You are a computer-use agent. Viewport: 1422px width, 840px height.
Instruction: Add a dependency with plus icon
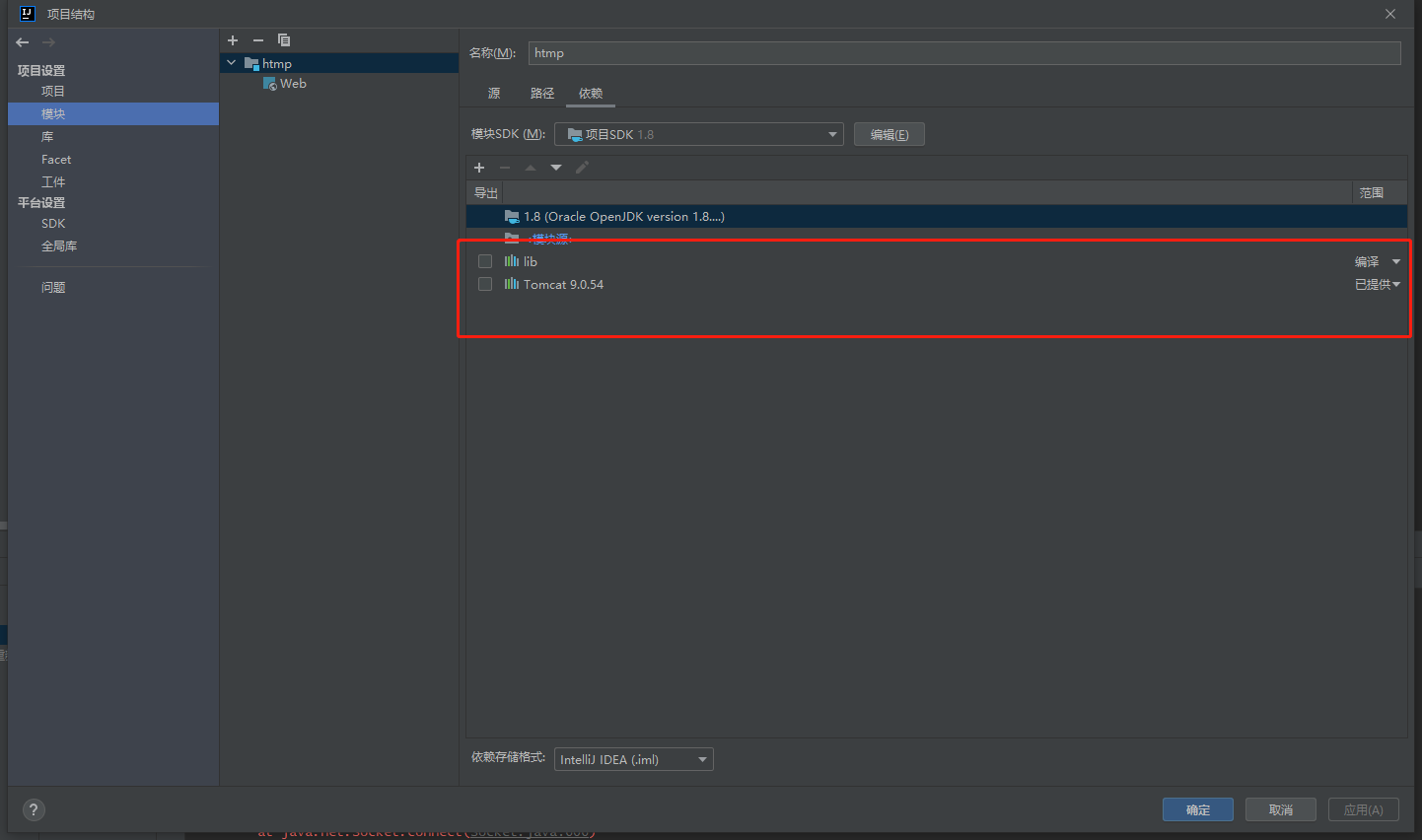pyautogui.click(x=479, y=168)
